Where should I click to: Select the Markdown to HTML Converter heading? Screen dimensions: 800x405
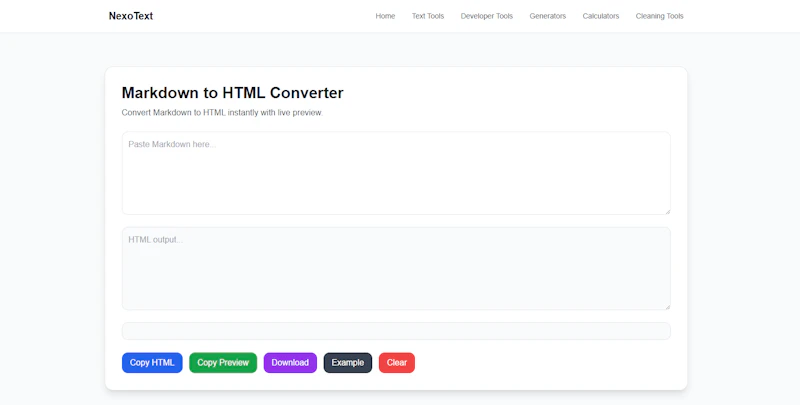pyautogui.click(x=232, y=93)
